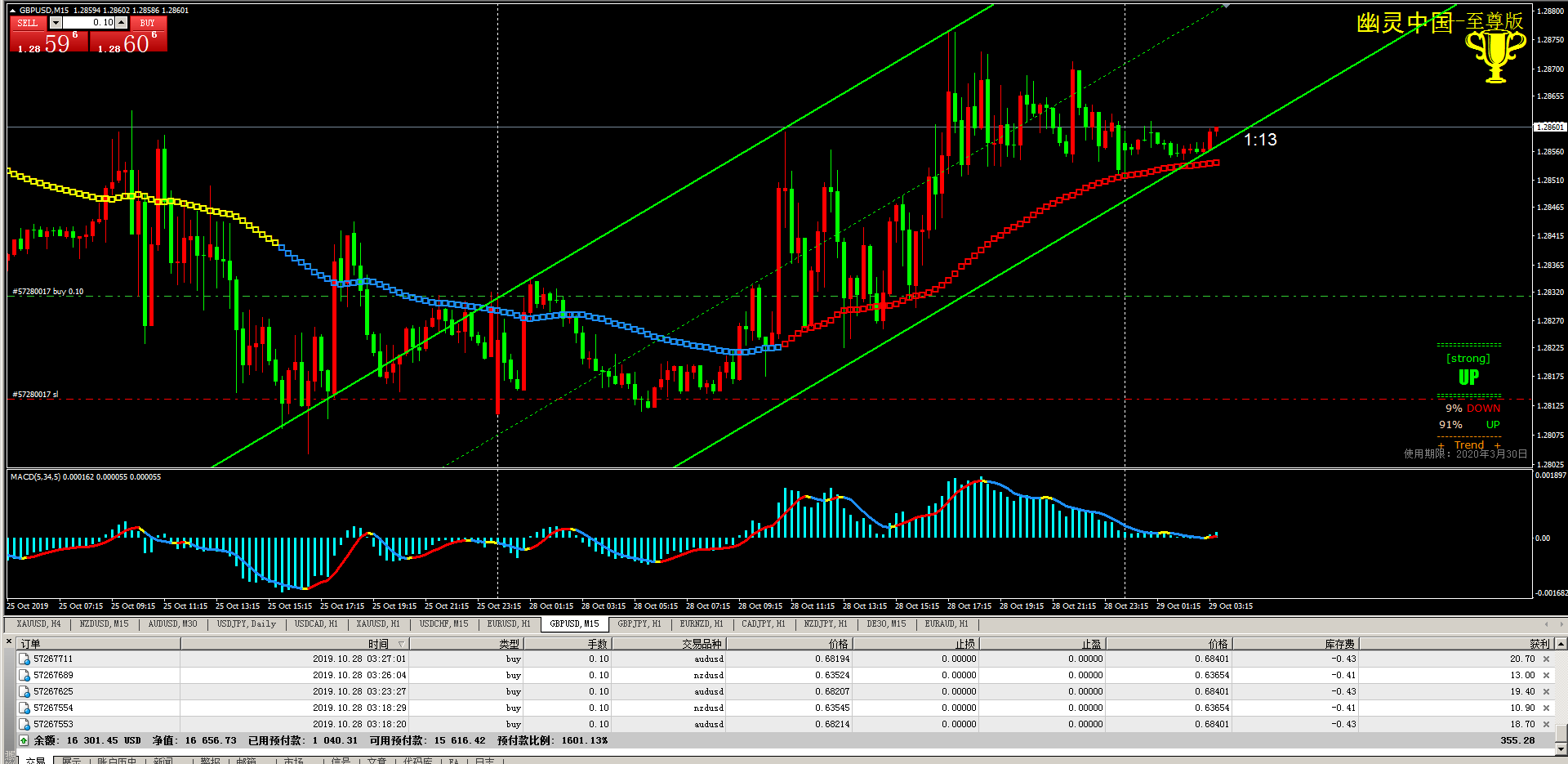Viewport: 1568px width, 764px height.
Task: Open the EURUSD,H1 chart tab
Action: pyautogui.click(x=509, y=623)
